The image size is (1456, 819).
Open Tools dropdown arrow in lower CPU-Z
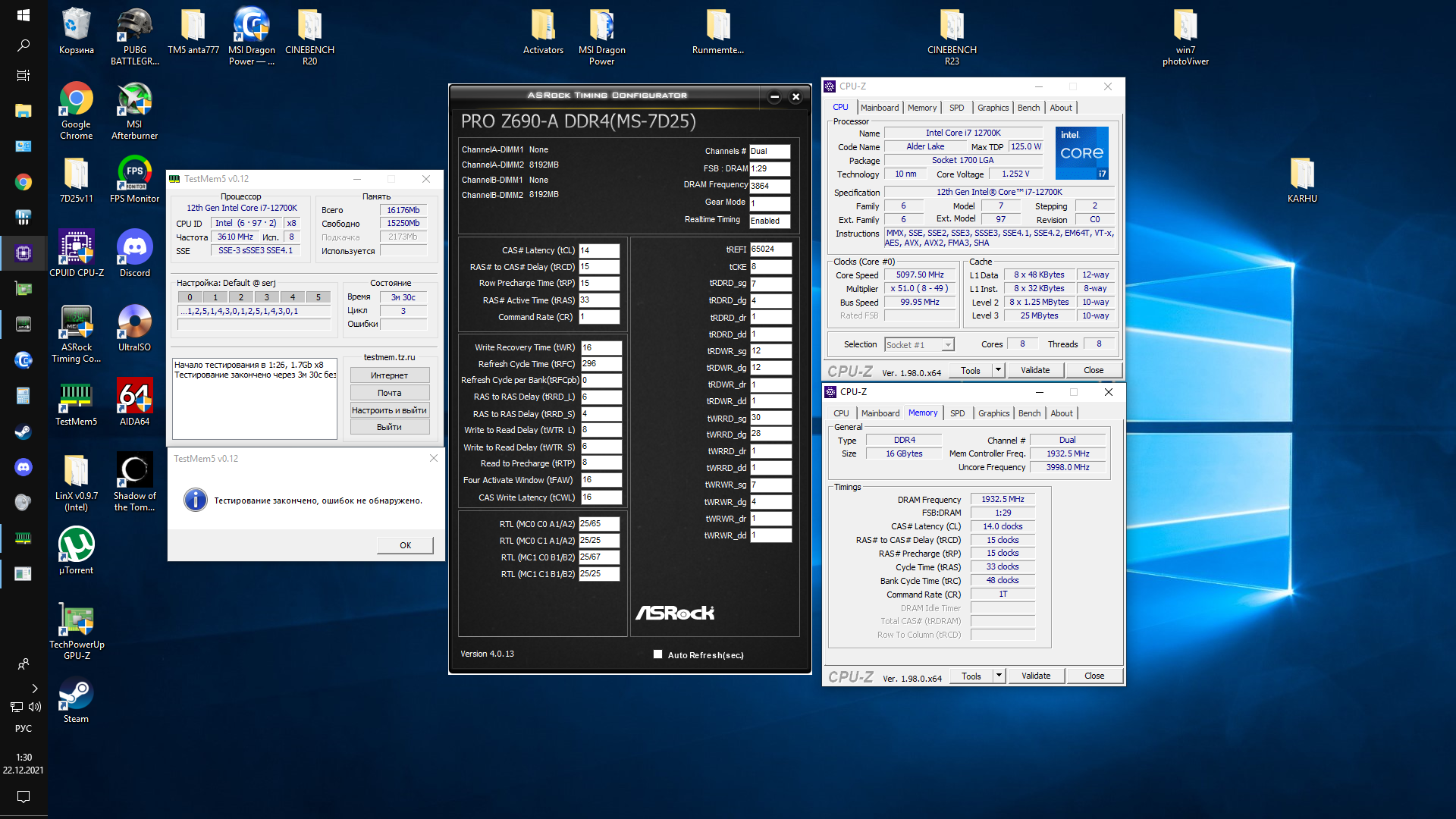[x=999, y=676]
